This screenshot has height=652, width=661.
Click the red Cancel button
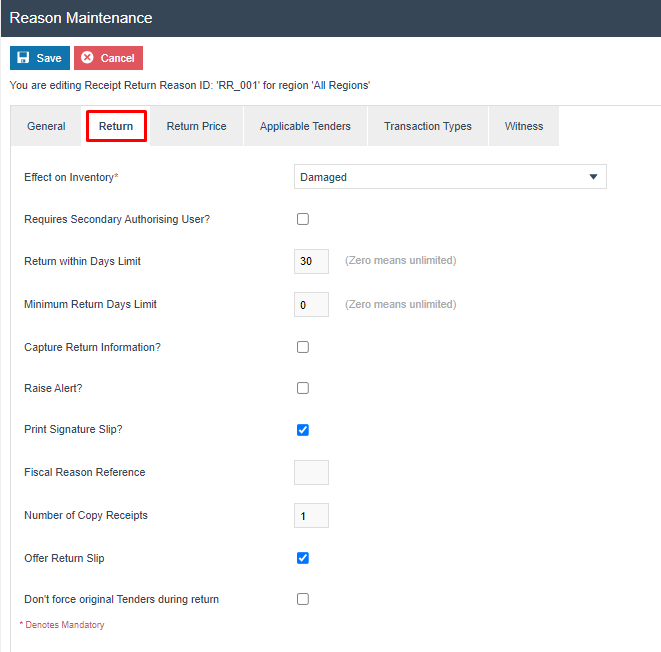[108, 58]
